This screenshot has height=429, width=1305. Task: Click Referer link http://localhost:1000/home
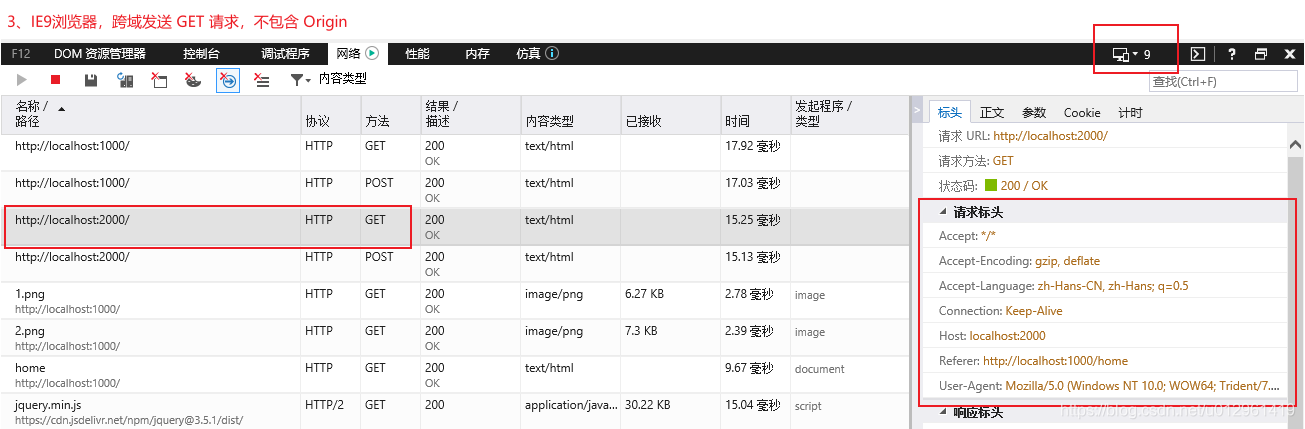coord(1055,361)
